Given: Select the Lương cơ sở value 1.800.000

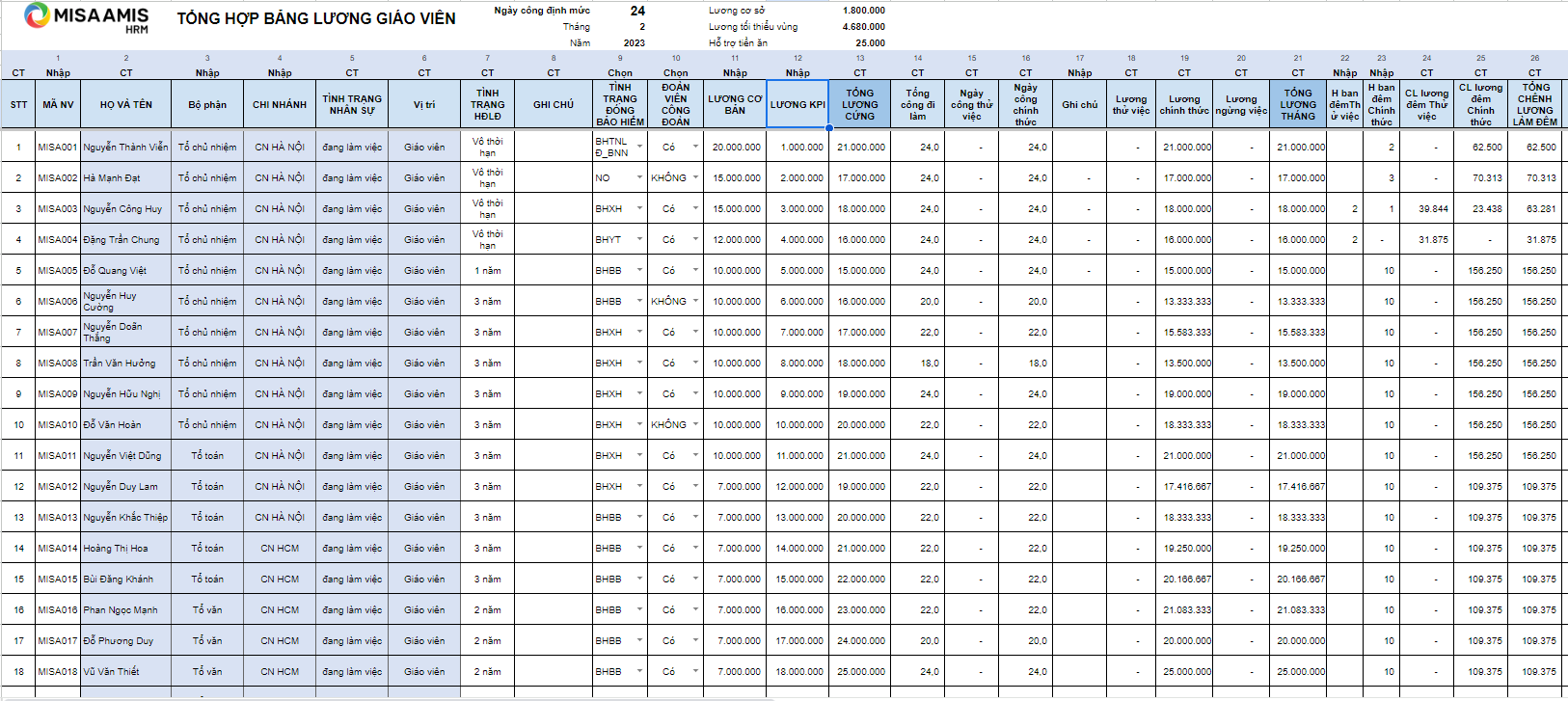Looking at the screenshot, I should pyautogui.click(x=863, y=11).
